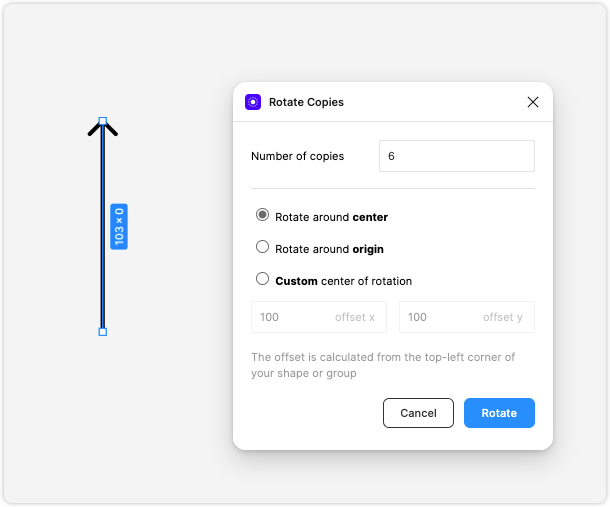
Task: Click the Rotate Copies title text
Action: pyautogui.click(x=307, y=102)
